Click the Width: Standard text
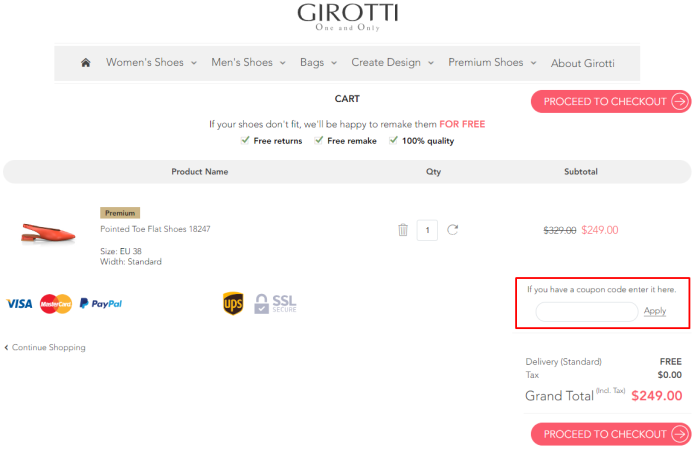 pos(131,262)
